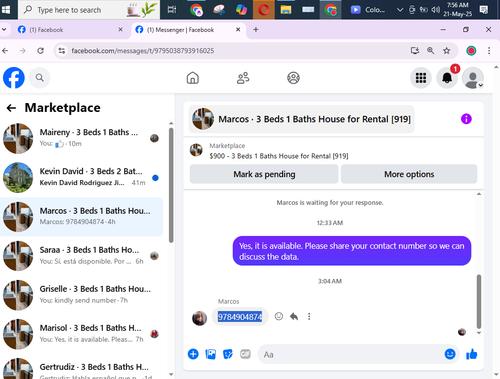Reply to Marcos's phone number message

coord(294,316)
